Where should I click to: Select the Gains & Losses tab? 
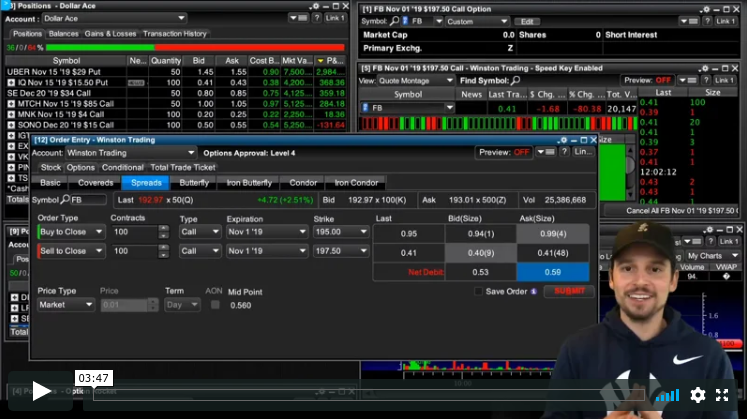pyautogui.click(x=110, y=34)
